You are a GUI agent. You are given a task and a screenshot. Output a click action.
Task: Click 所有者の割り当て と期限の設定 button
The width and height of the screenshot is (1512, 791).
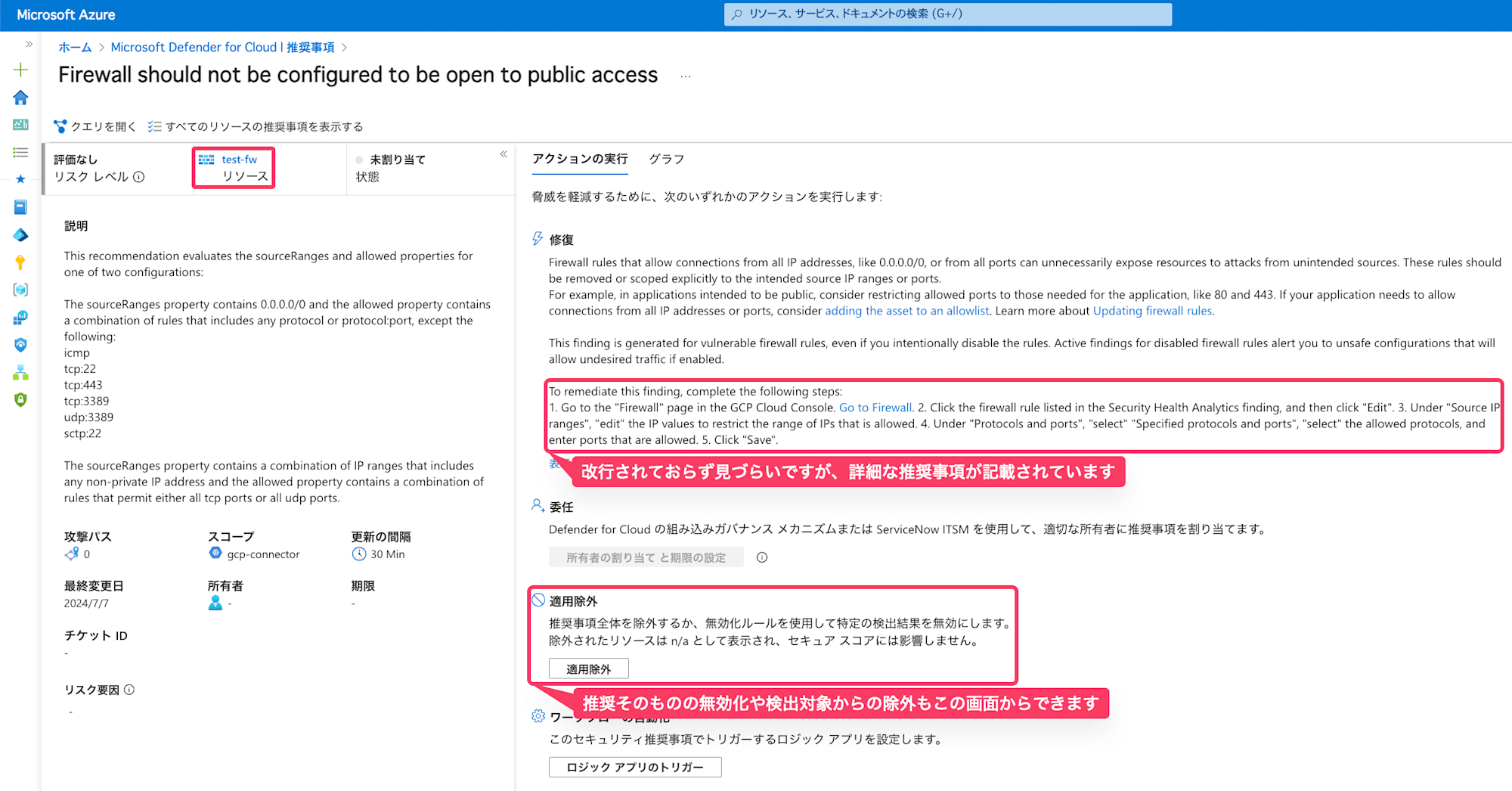[x=646, y=557]
